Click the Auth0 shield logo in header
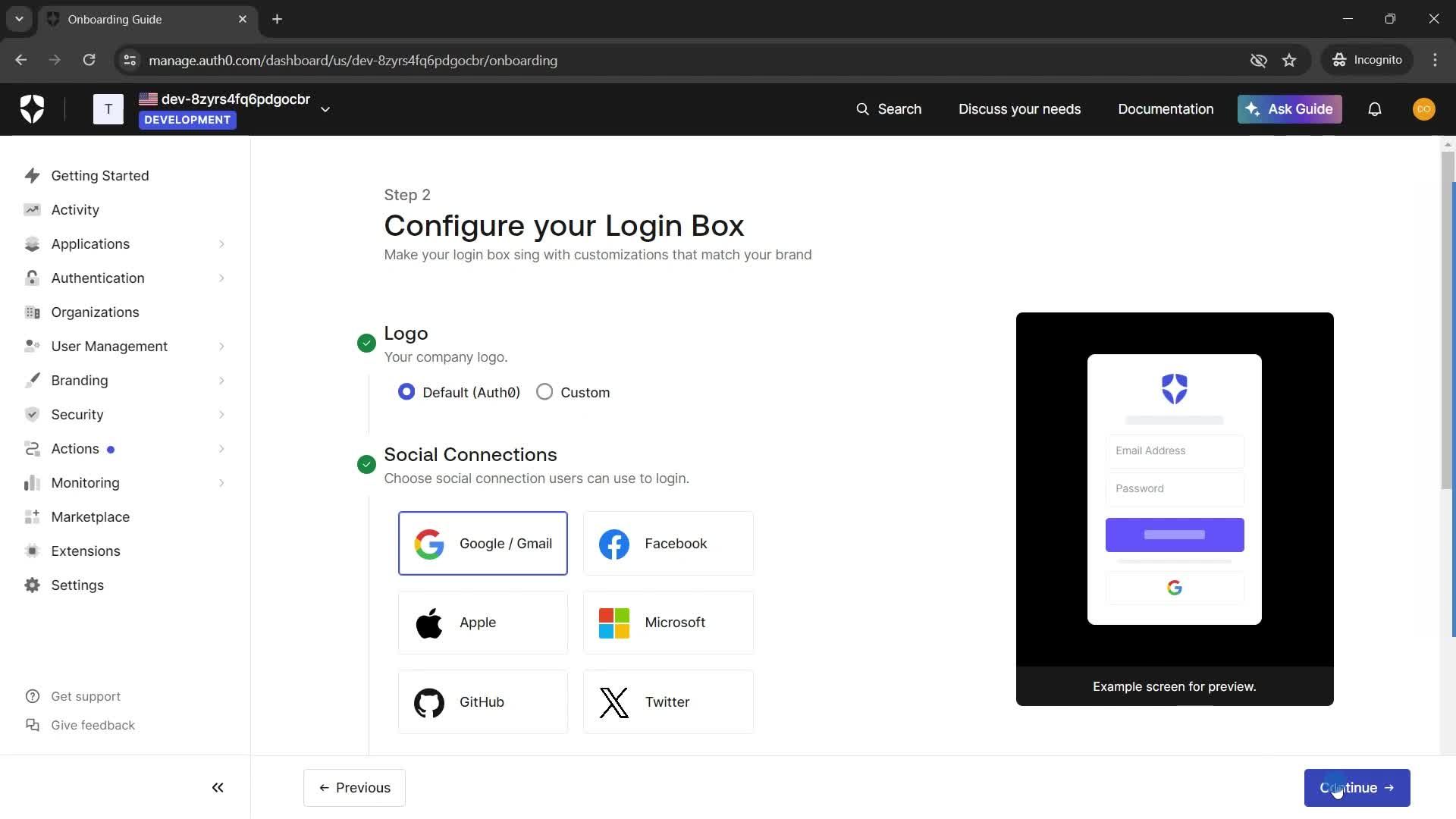 (32, 109)
